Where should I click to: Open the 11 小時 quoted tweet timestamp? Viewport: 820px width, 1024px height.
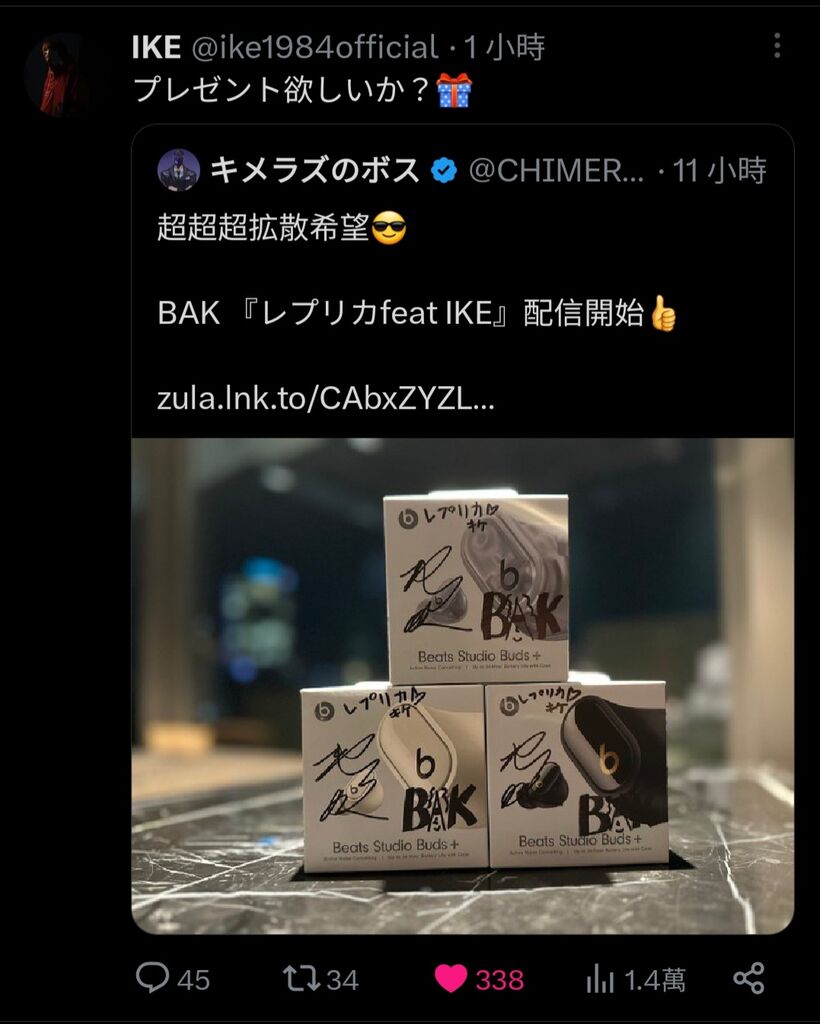(x=719, y=170)
